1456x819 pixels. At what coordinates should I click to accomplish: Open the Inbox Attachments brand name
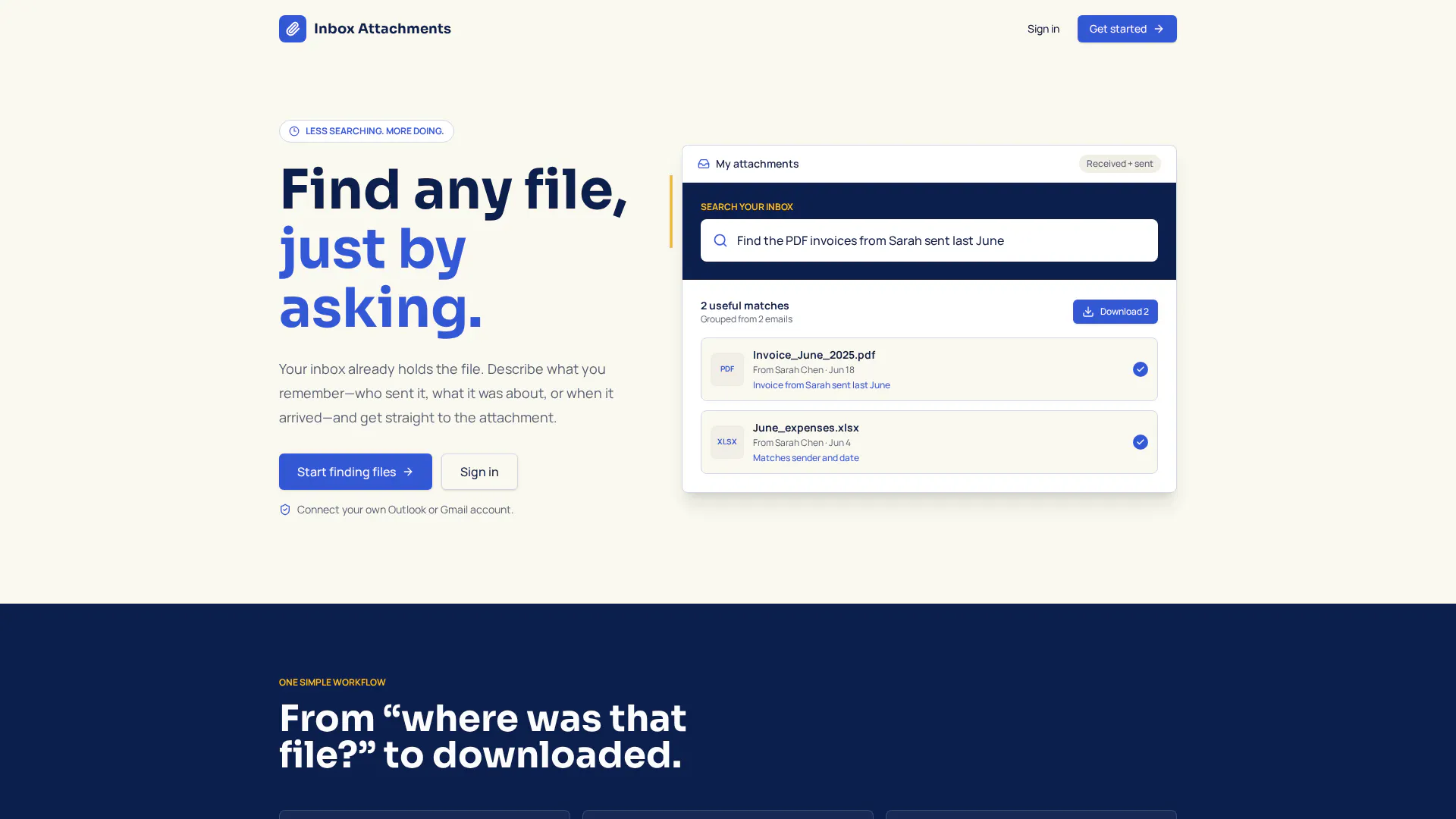[382, 29]
